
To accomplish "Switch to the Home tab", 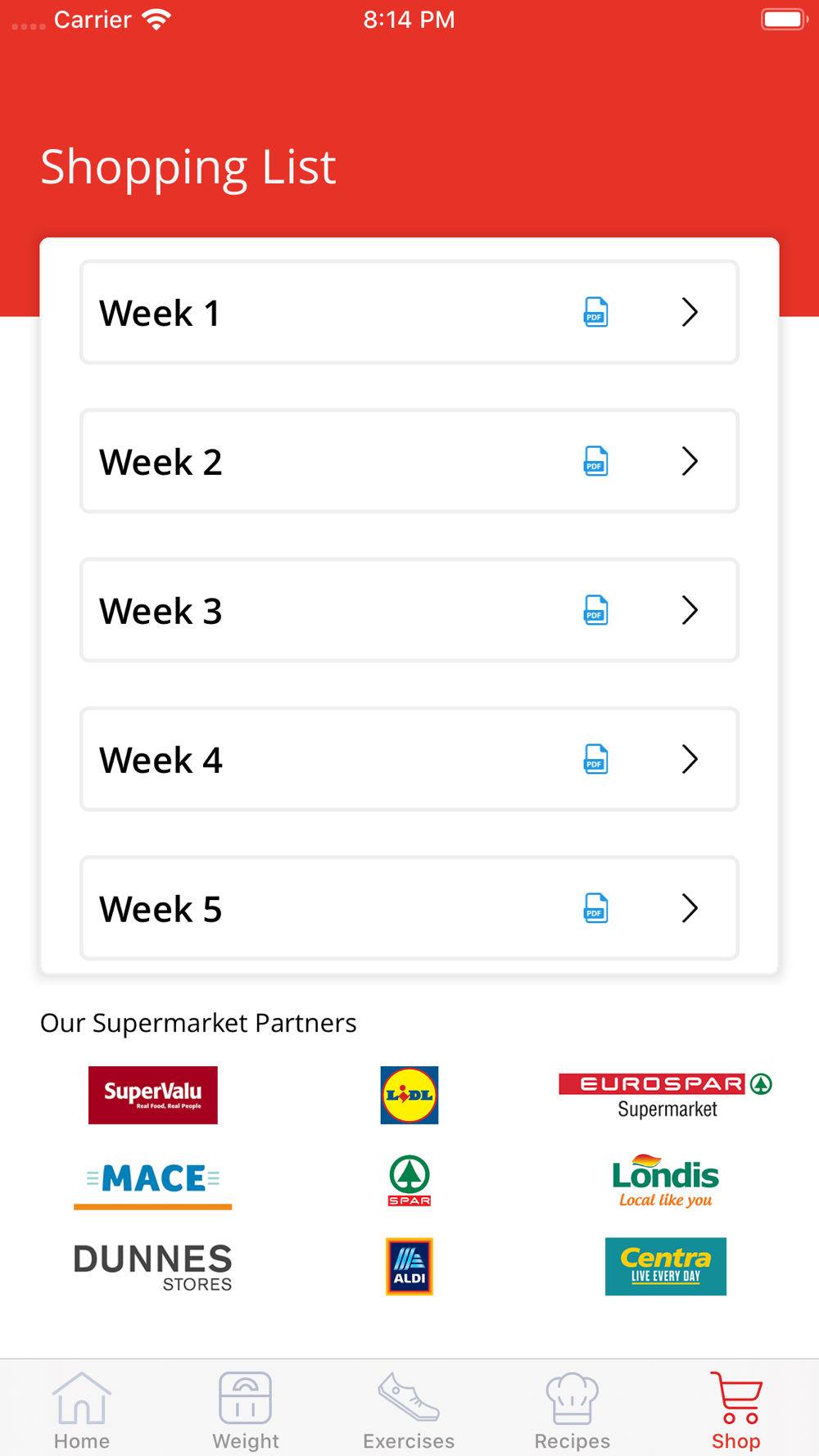I will pos(82,1410).
